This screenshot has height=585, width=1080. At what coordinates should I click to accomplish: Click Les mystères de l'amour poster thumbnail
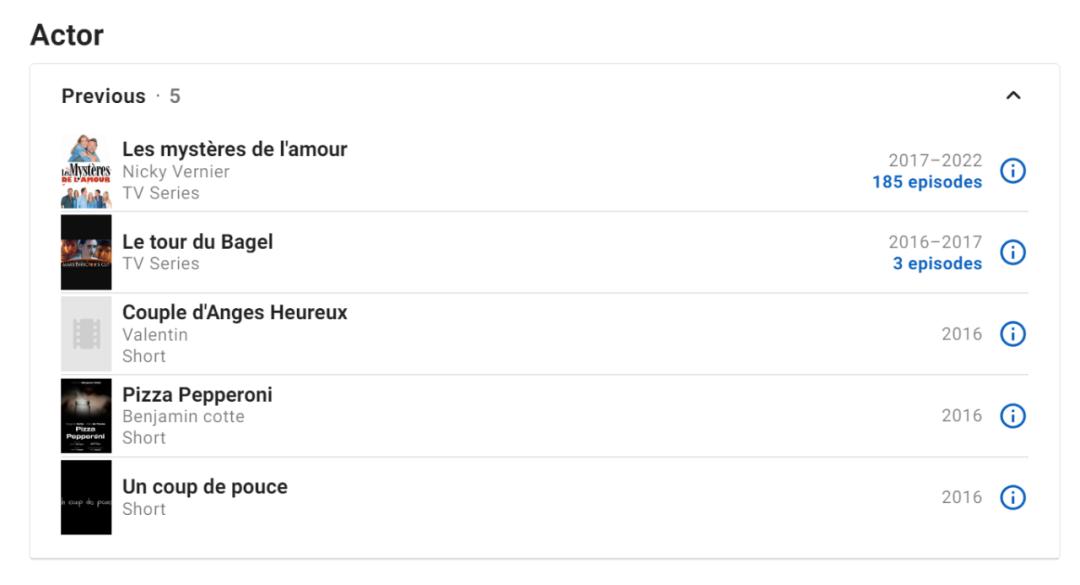click(86, 171)
